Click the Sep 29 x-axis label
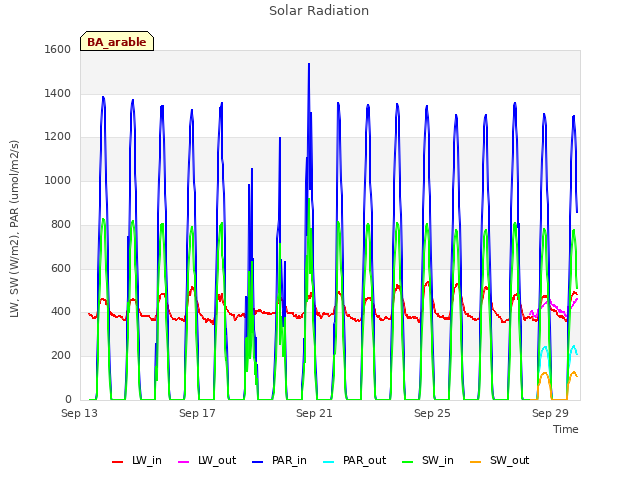Image resolution: width=640 pixels, height=480 pixels. (550, 413)
